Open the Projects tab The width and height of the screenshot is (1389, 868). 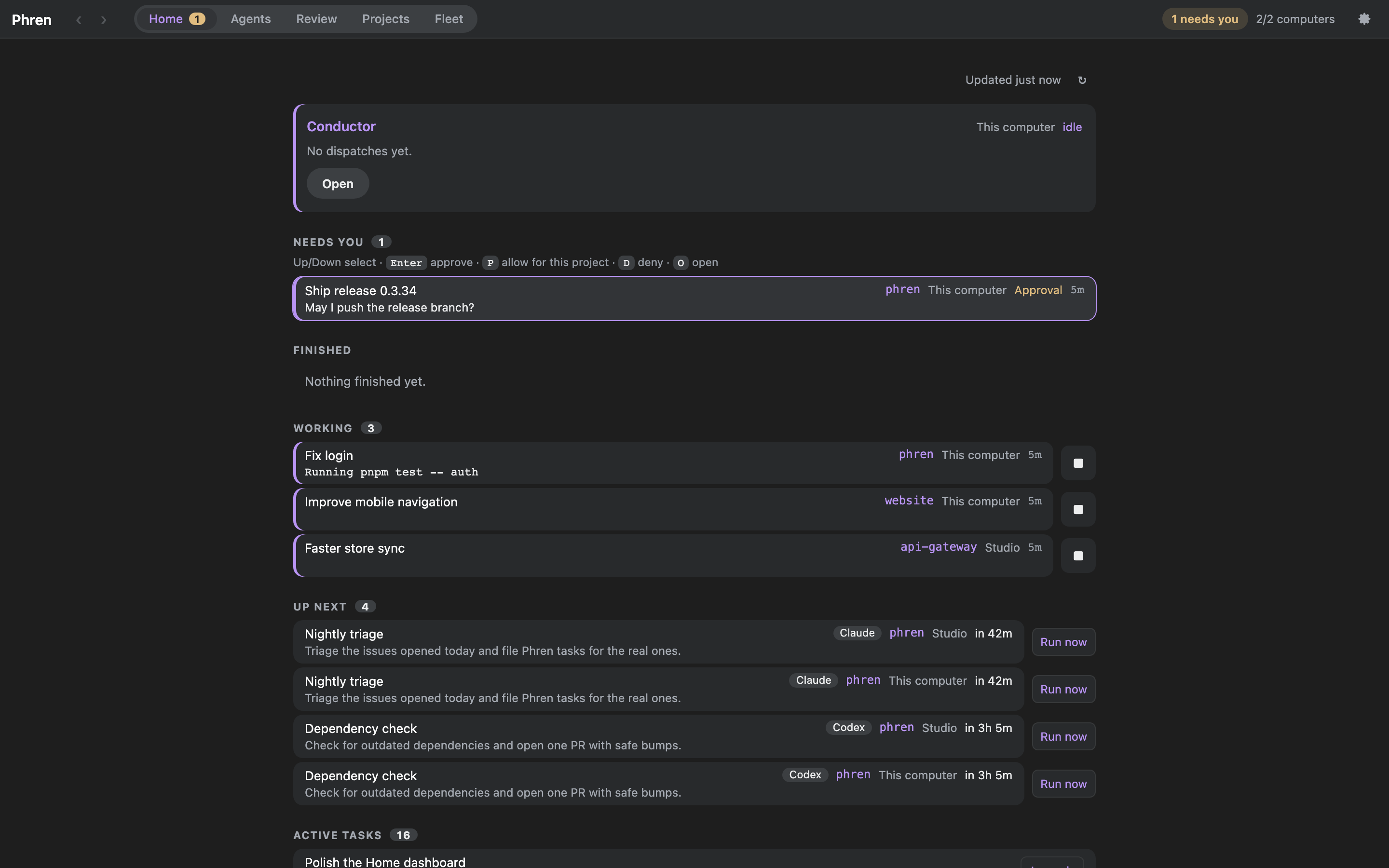point(386,19)
